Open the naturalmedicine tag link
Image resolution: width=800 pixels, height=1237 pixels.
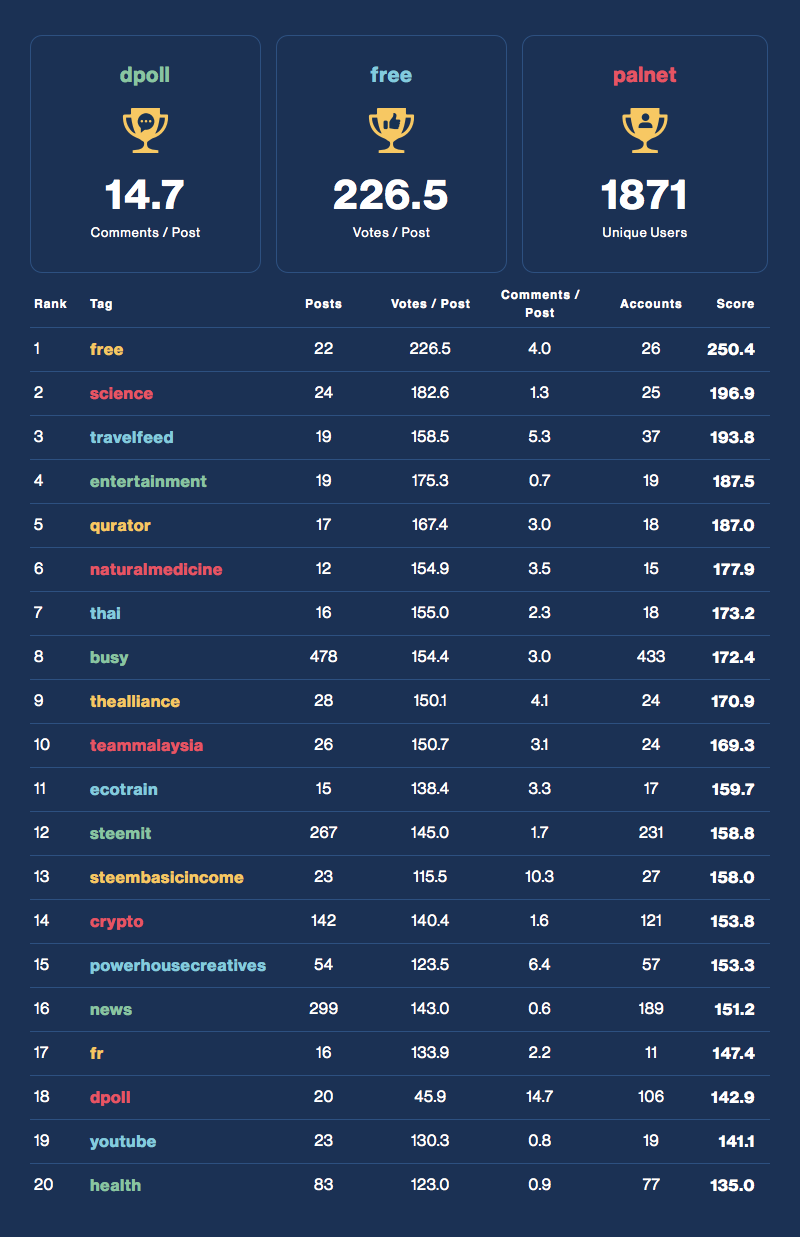click(156, 569)
